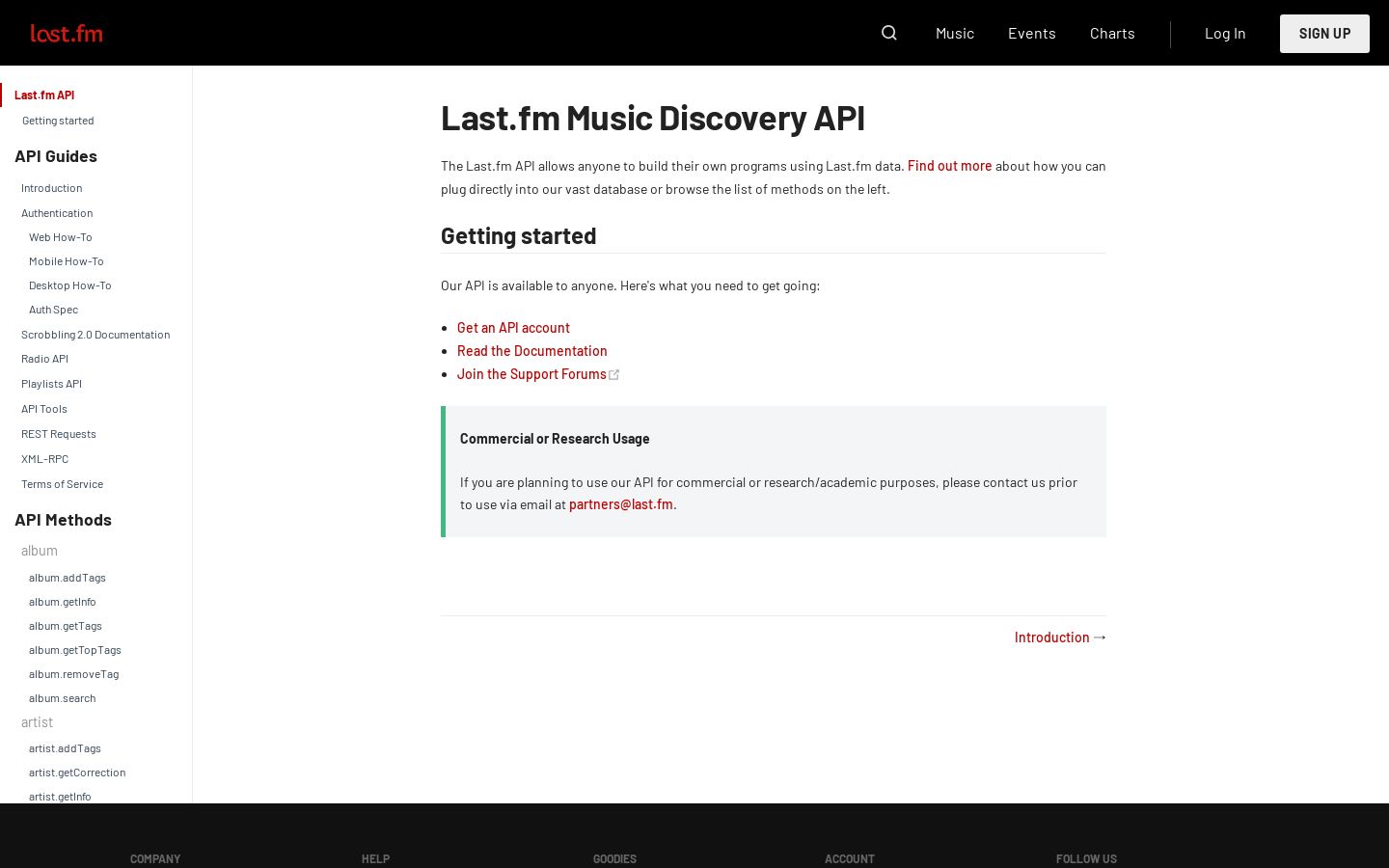Click the FOLLOW US footer heading

pyautogui.click(x=1086, y=858)
